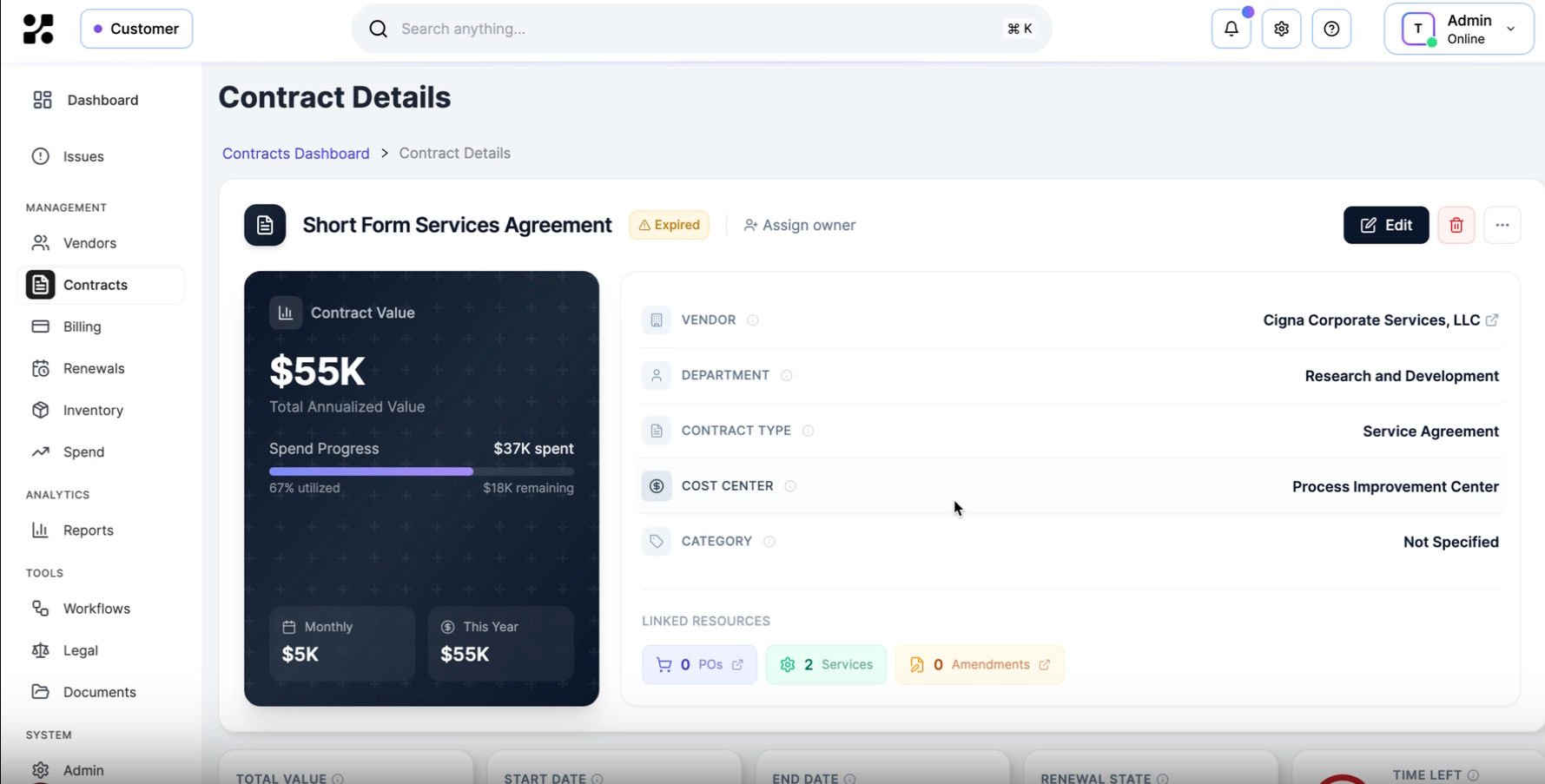Open the more options ellipsis menu
Screen dimensions: 1545x784
[x=1503, y=225]
